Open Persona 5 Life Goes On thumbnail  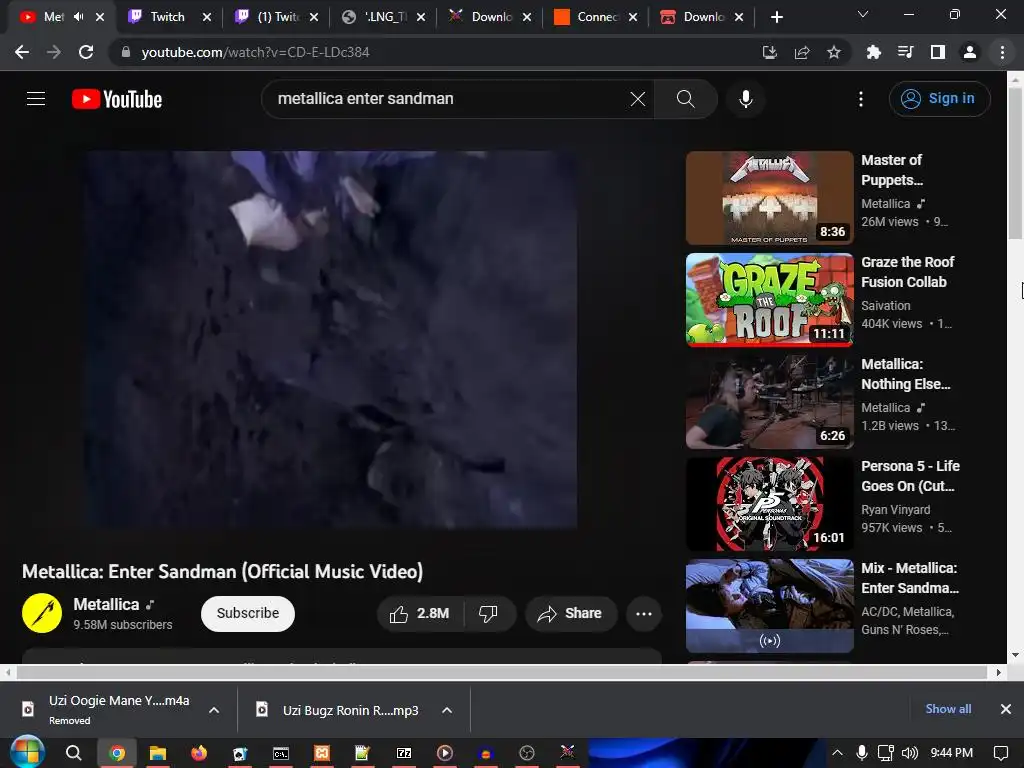pos(769,504)
